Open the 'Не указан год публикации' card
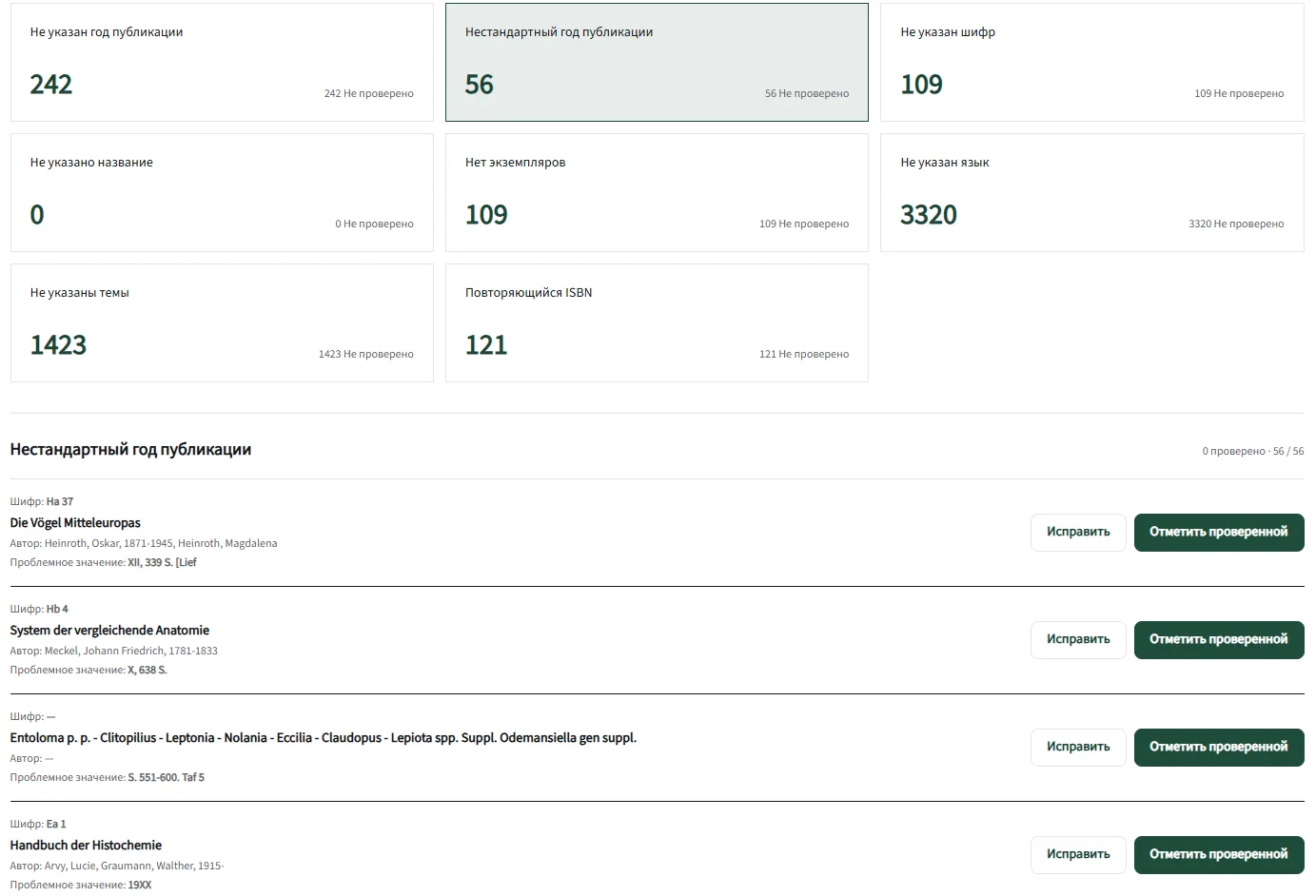This screenshot has height=896, width=1316. (x=222, y=62)
